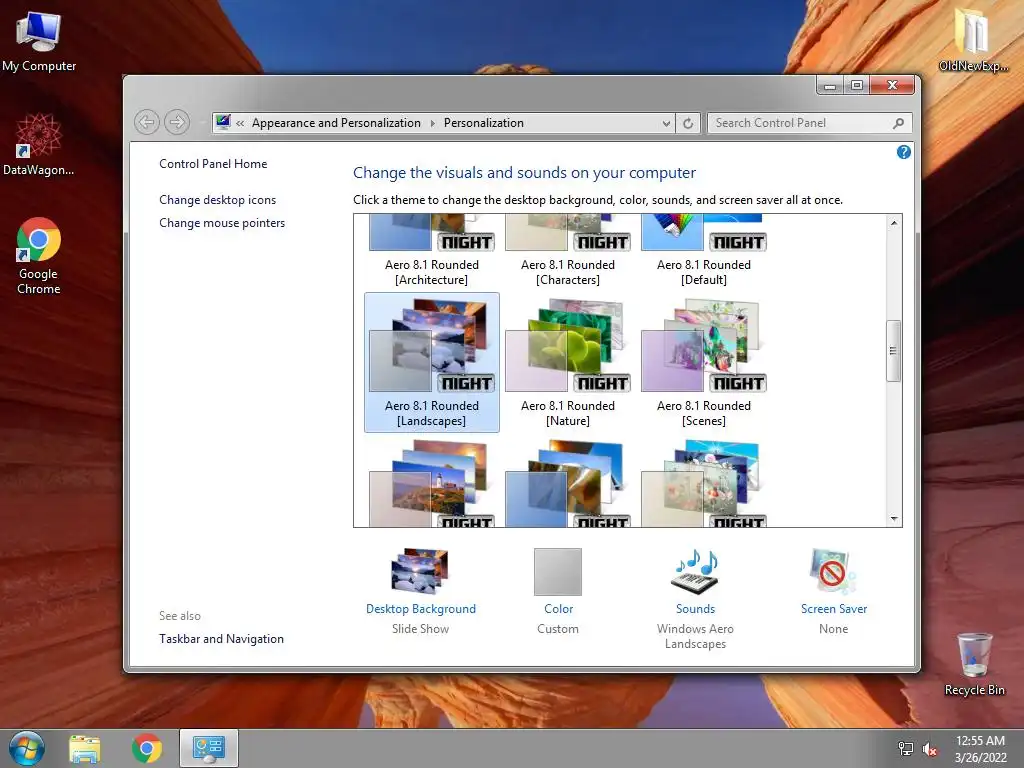
Task: Click the Forward navigation arrow
Action: (177, 122)
